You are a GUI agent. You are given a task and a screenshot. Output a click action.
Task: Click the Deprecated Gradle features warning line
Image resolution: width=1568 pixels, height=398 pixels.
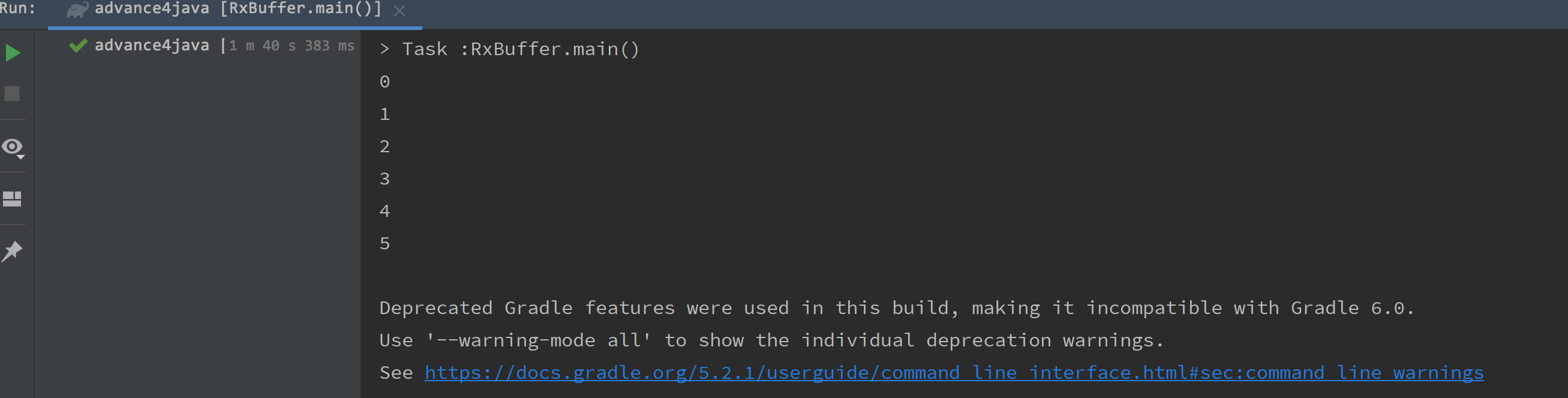coord(896,308)
